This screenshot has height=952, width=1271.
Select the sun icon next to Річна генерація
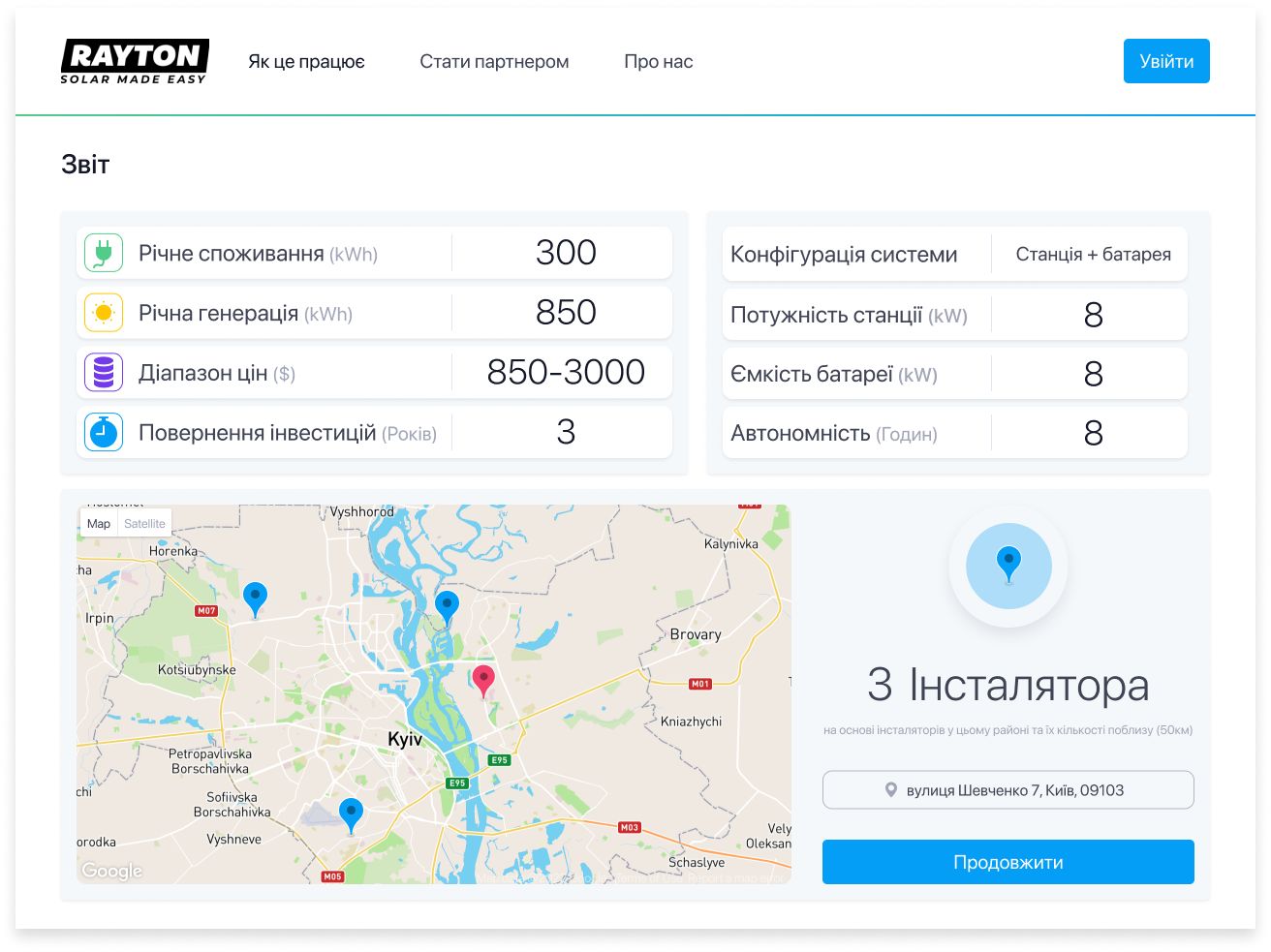(103, 312)
